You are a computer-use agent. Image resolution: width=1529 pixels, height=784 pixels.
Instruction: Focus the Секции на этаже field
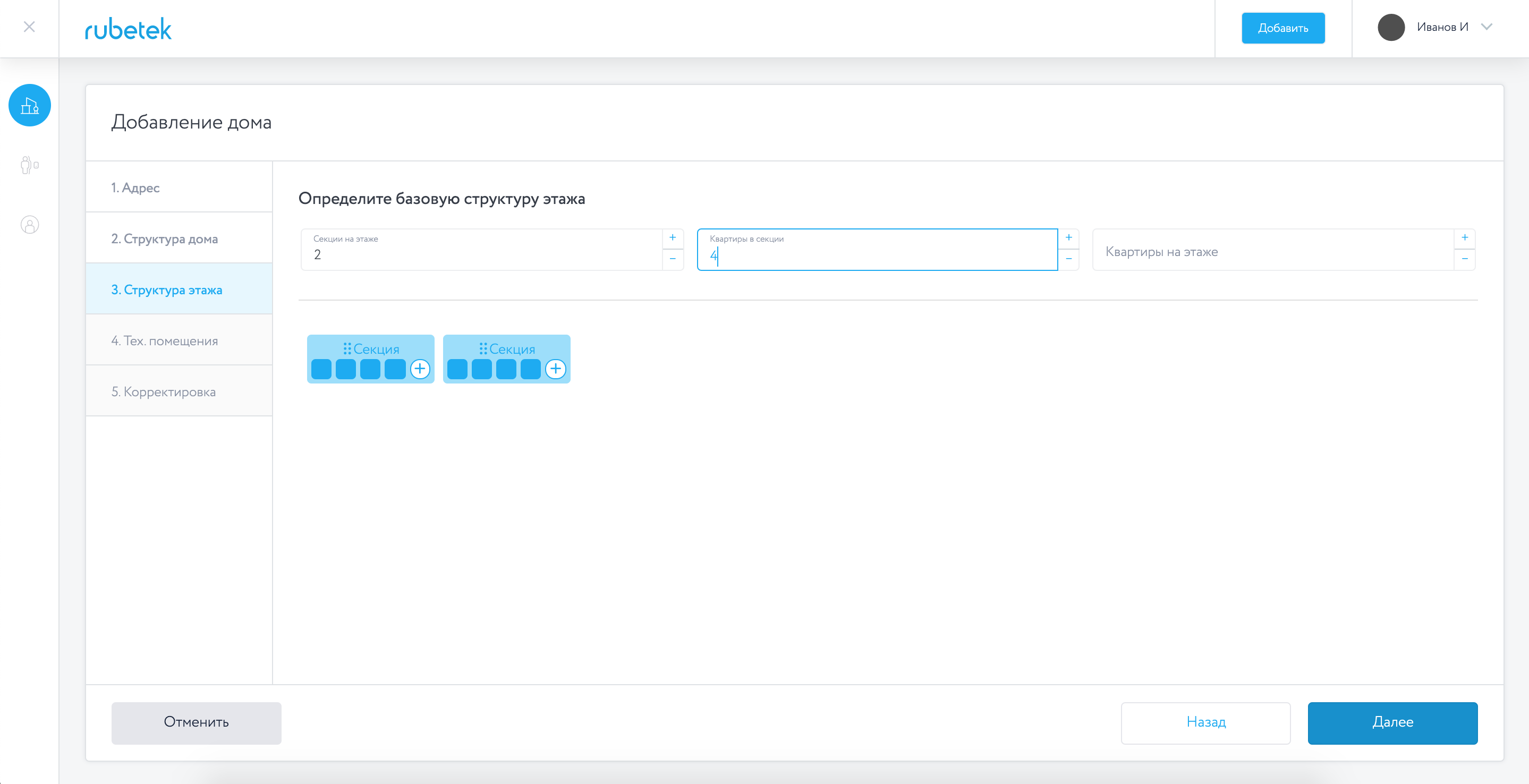click(x=481, y=250)
